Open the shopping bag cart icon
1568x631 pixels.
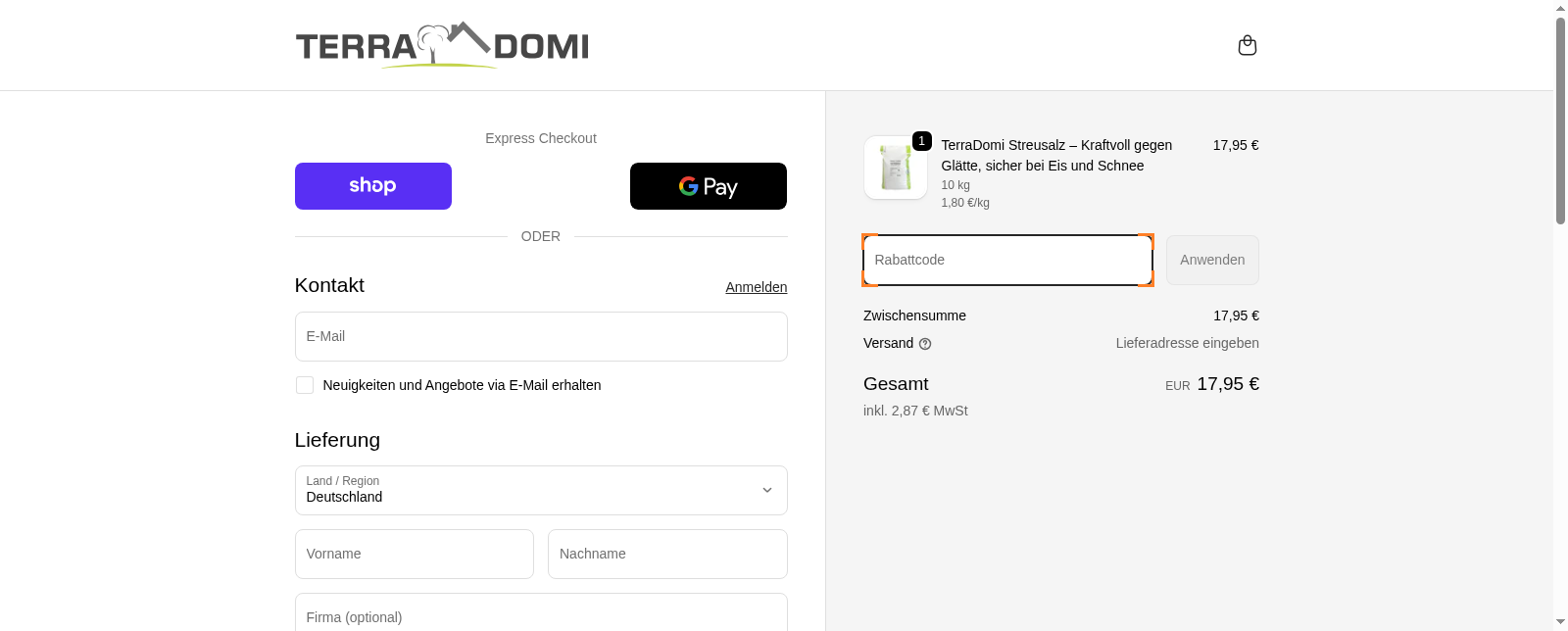click(x=1248, y=46)
